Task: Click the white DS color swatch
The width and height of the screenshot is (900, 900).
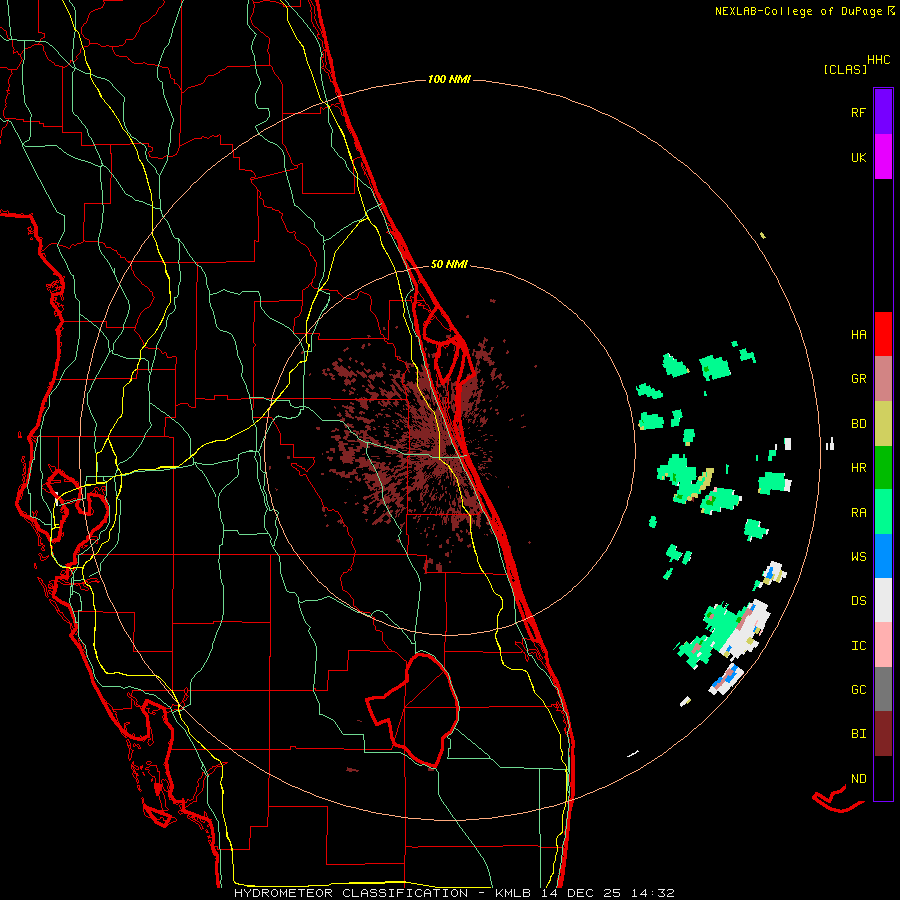Action: click(883, 600)
